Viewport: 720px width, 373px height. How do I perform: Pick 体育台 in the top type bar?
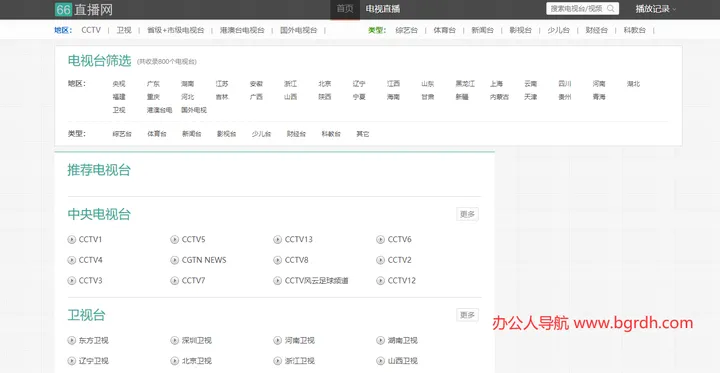pyautogui.click(x=444, y=30)
